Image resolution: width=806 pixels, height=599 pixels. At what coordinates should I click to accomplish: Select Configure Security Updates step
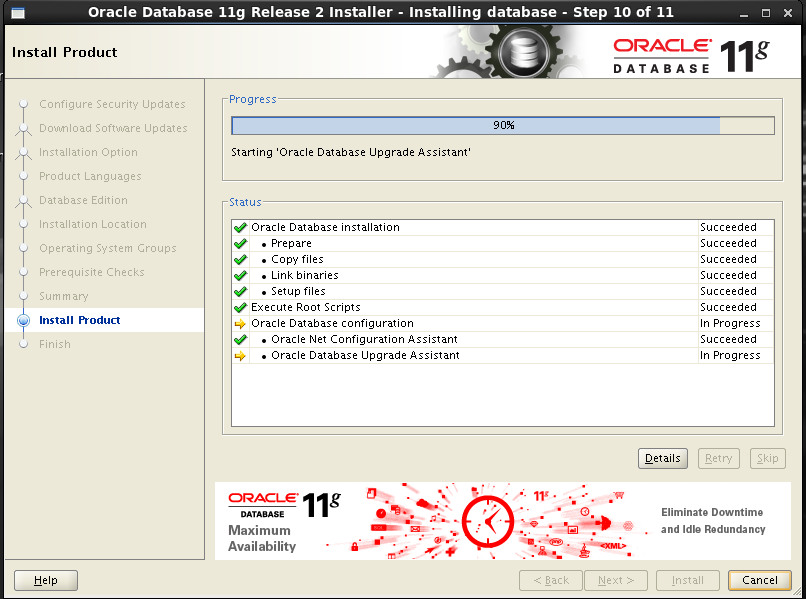[x=112, y=104]
